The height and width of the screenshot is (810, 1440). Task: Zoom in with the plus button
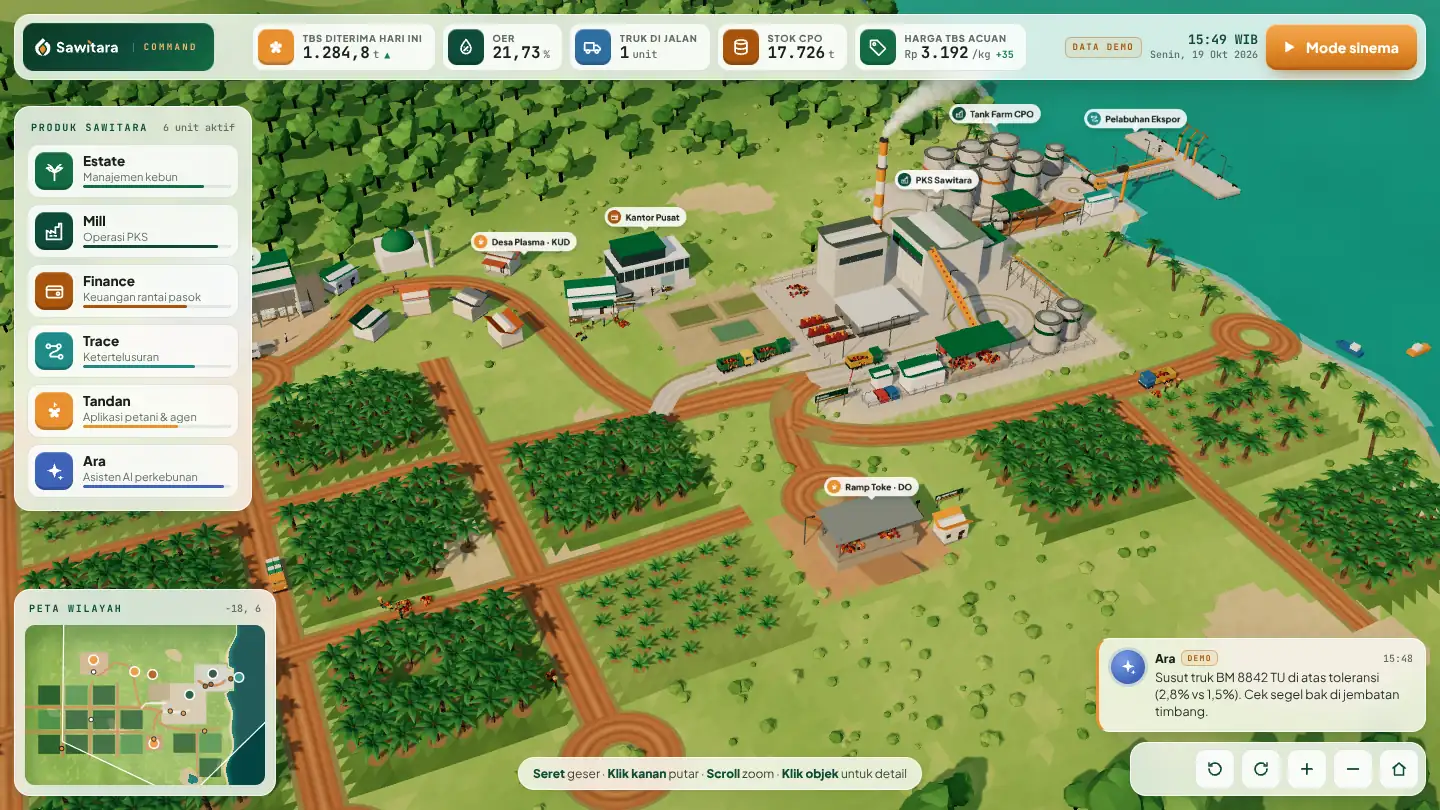(x=1307, y=769)
